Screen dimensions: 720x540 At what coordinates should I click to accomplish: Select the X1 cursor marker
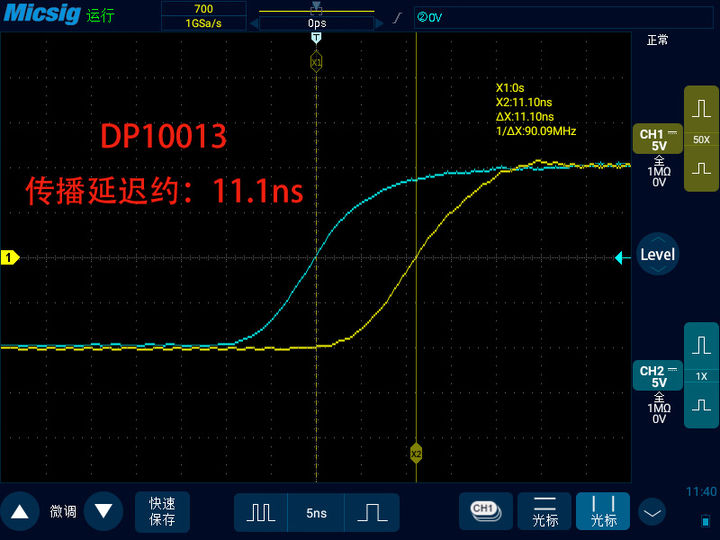click(x=316, y=62)
